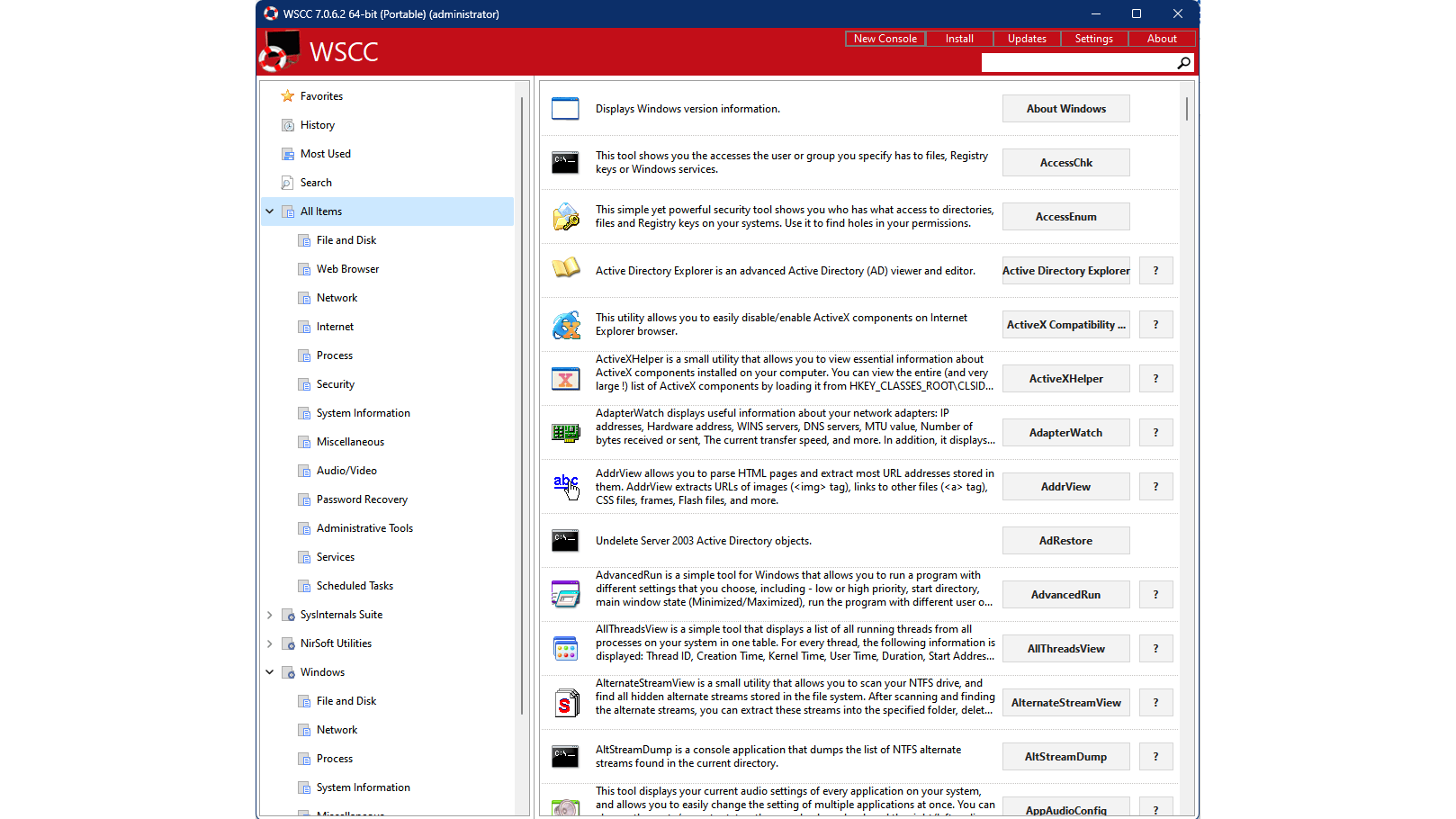Open help for AdvancedRun
This screenshot has height=819, width=1456.
(1156, 595)
